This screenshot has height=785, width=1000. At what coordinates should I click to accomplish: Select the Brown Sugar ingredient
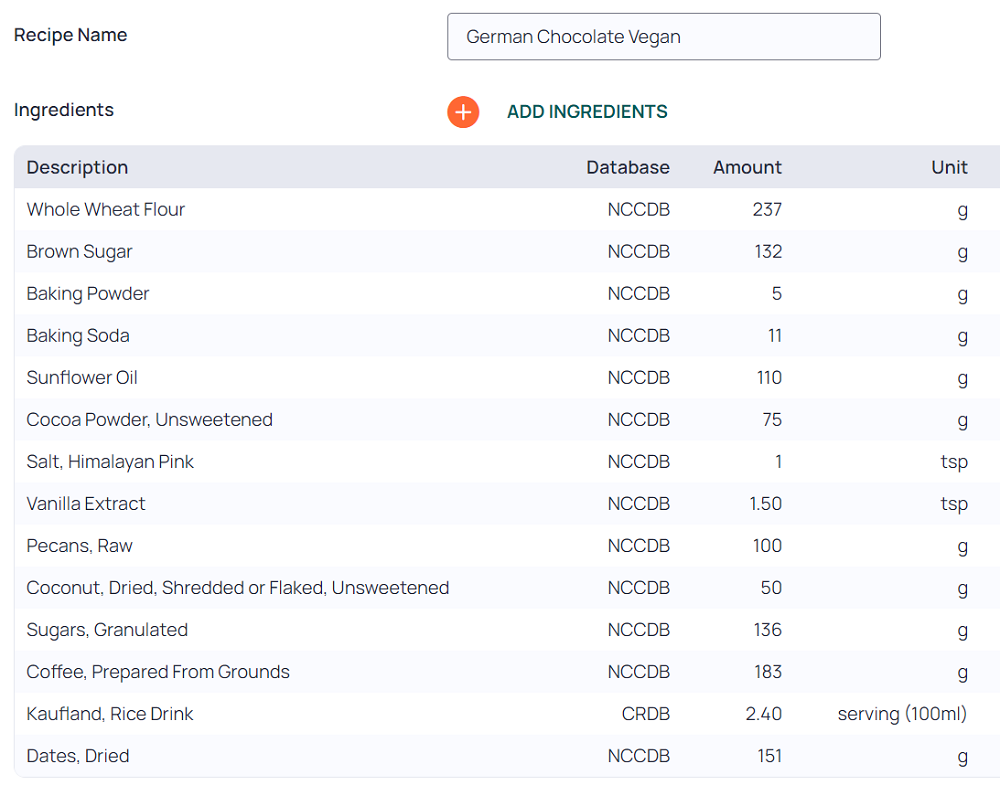pyautogui.click(x=80, y=252)
